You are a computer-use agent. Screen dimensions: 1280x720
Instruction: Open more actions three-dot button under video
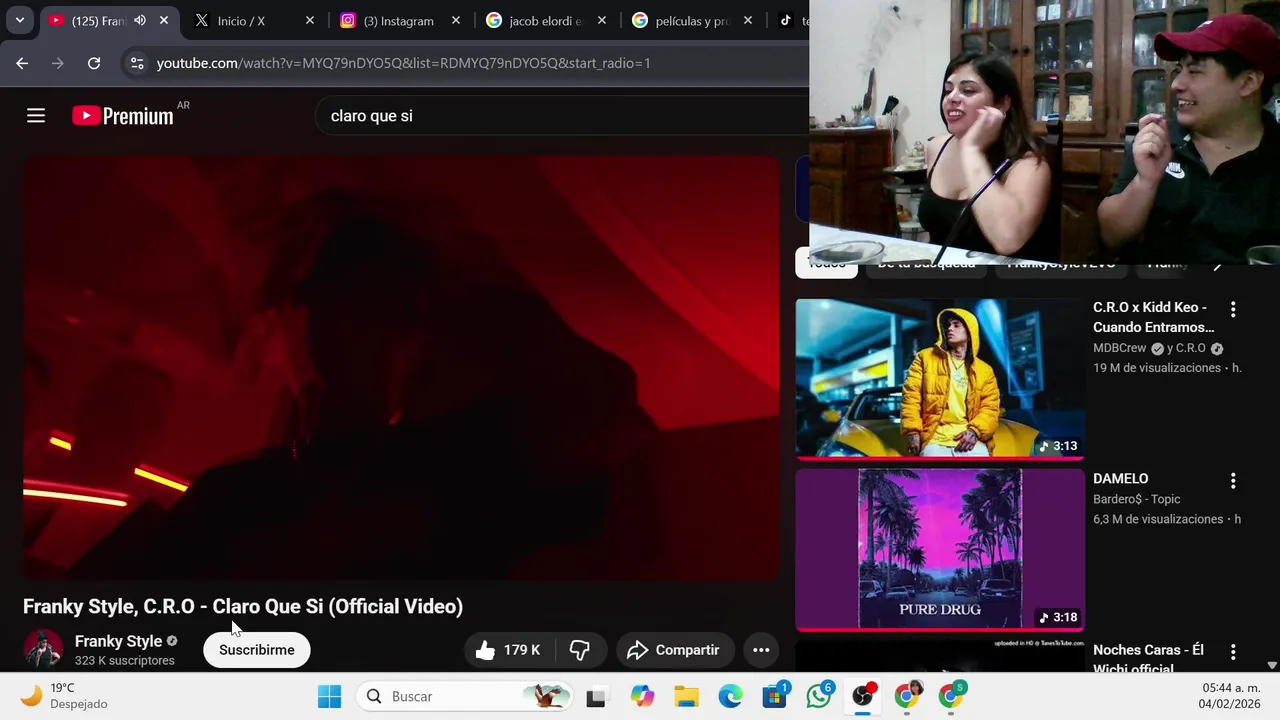click(761, 650)
